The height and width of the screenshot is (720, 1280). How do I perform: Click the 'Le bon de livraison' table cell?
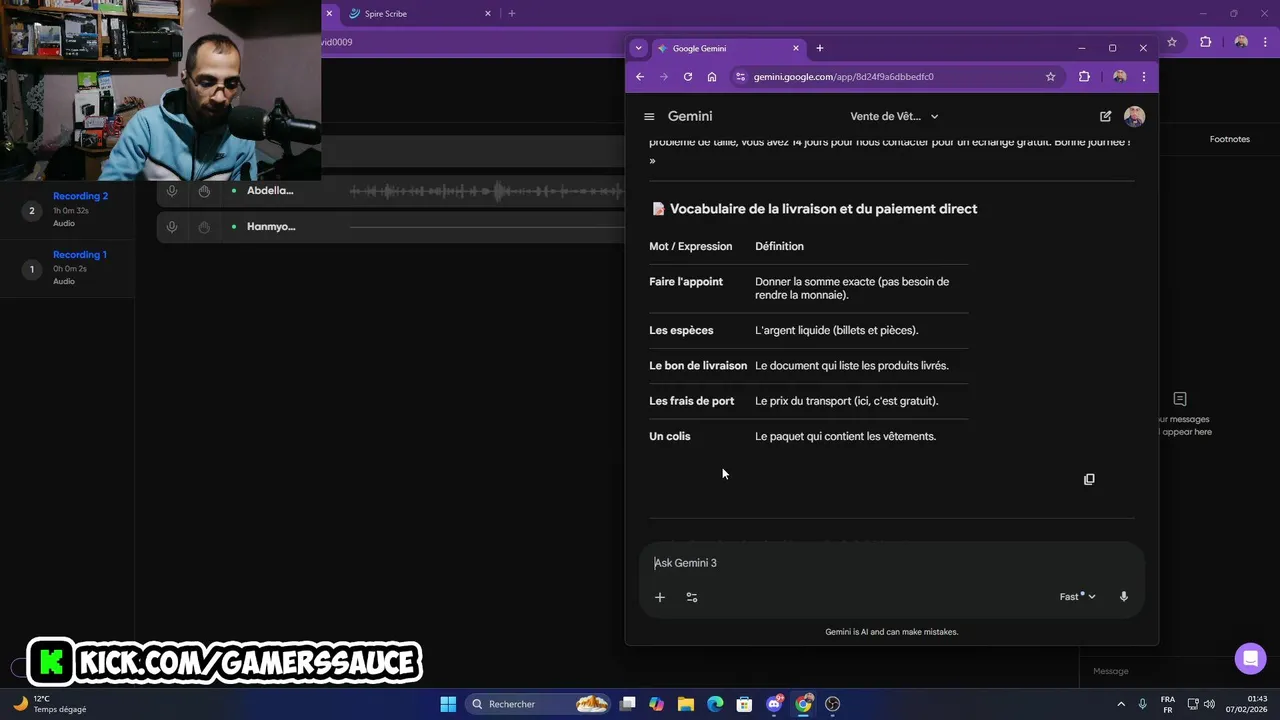coord(698,366)
